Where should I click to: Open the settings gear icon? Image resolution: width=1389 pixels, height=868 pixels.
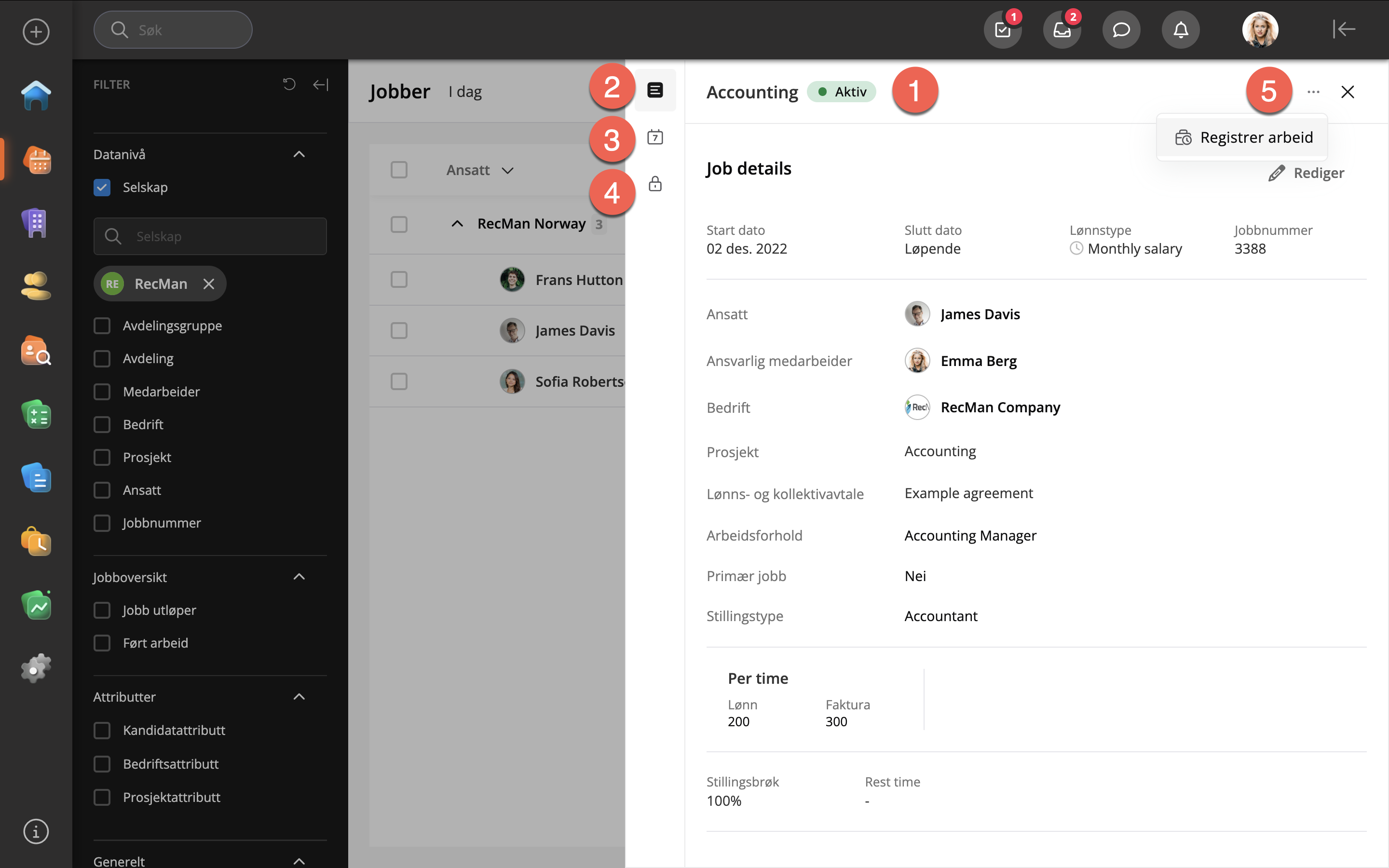click(36, 668)
